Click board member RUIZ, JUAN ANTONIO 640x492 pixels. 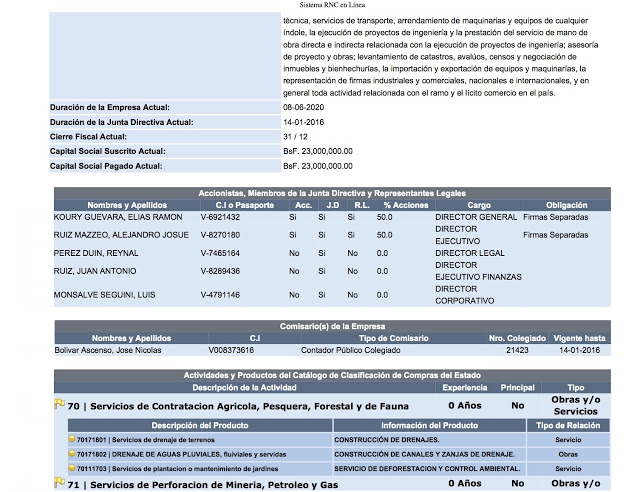(x=95, y=271)
